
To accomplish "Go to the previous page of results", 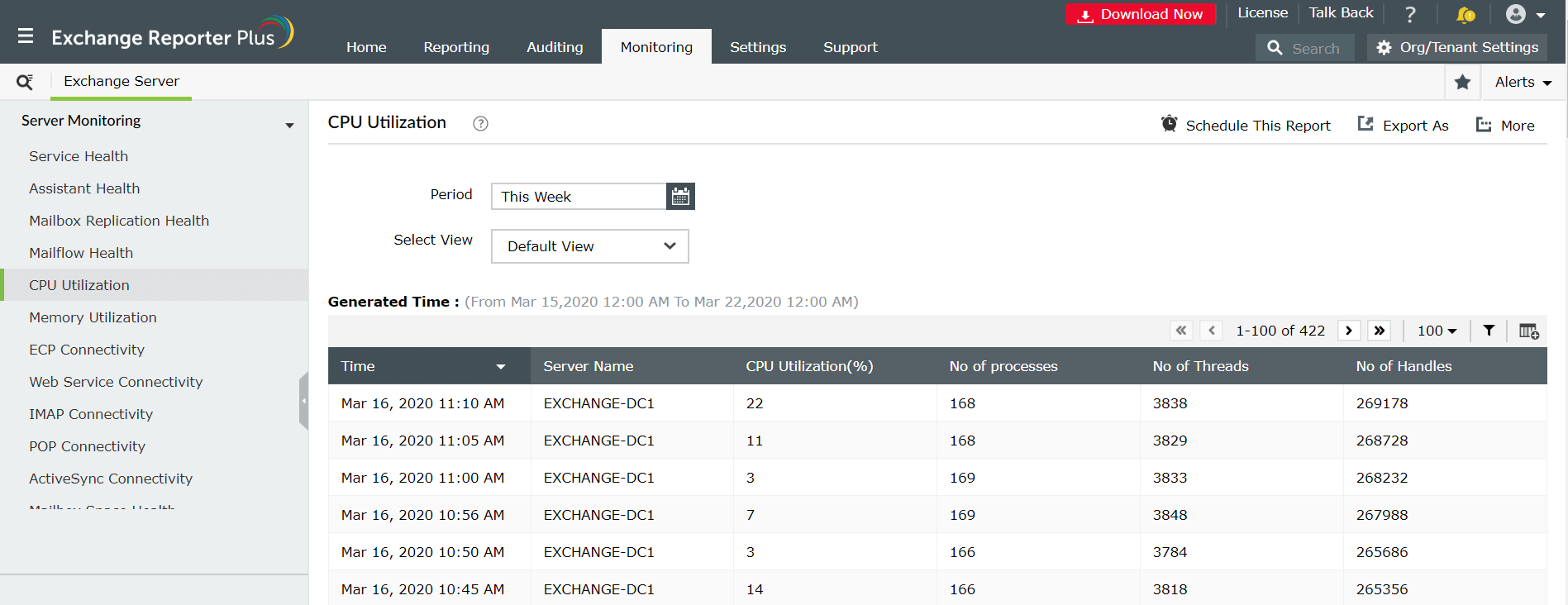I will (x=1212, y=331).
